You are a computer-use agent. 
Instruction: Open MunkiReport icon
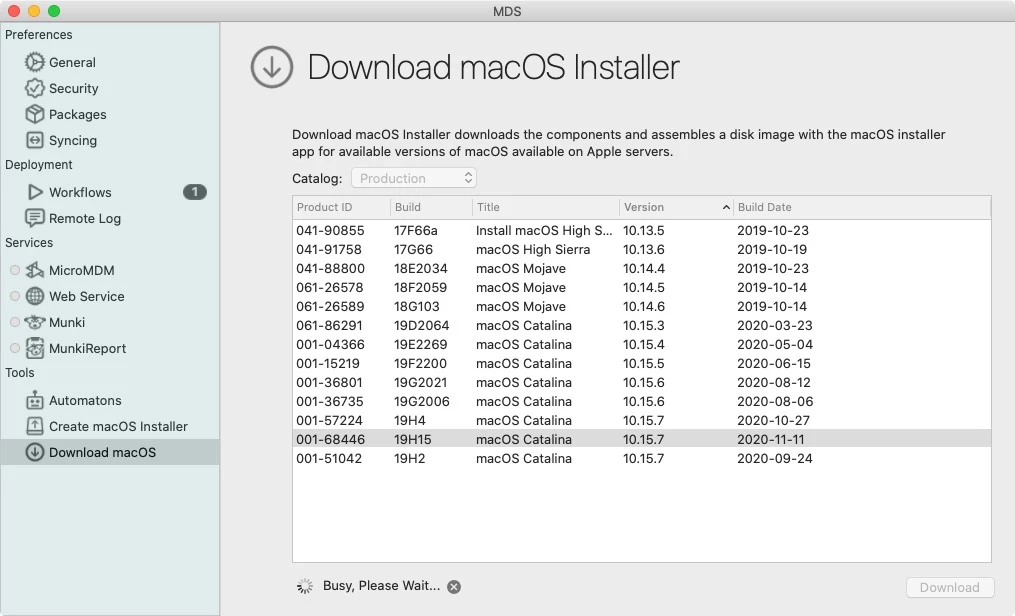pyautogui.click(x=34, y=348)
